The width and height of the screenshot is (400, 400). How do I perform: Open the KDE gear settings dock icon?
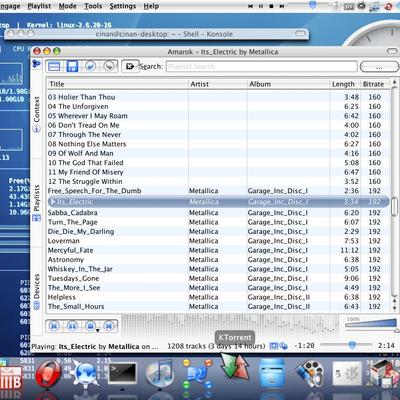click(x=347, y=374)
